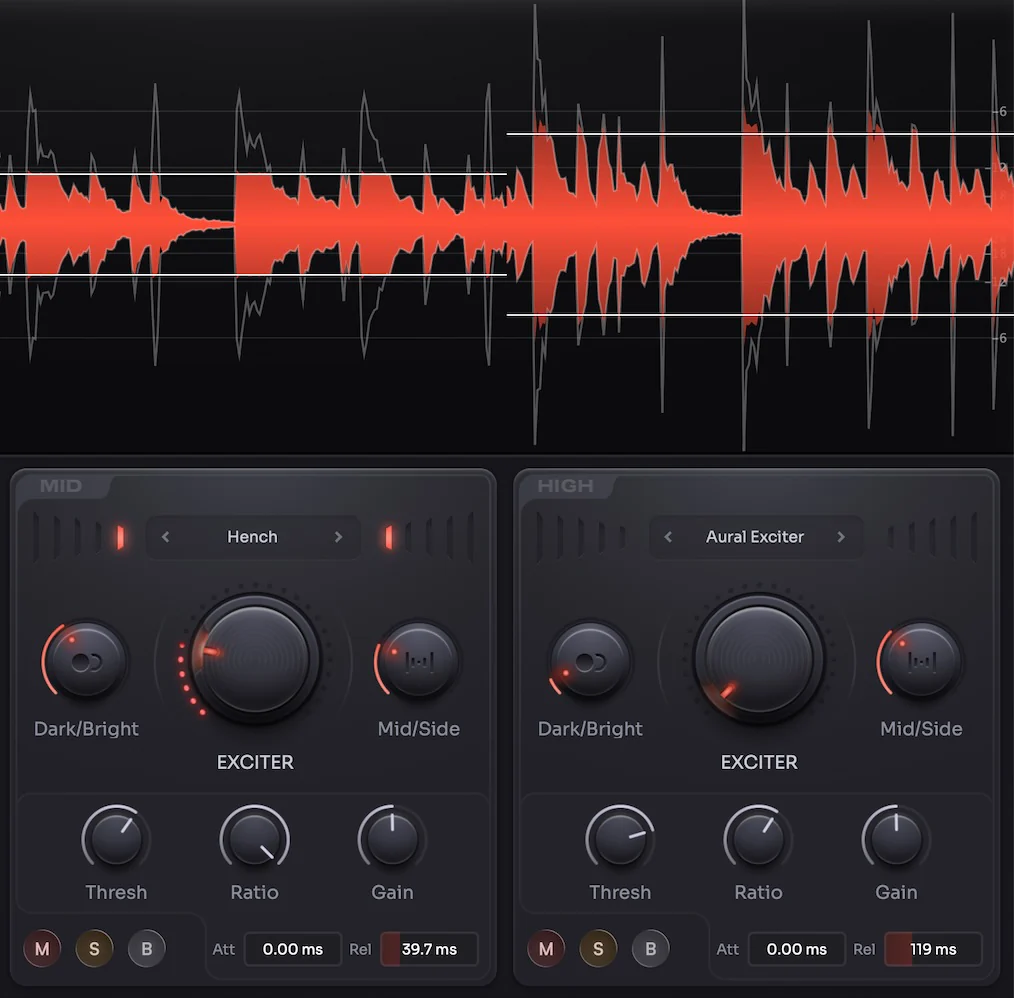Click the red drive LED beside the Hench preset
The height and width of the screenshot is (998, 1014).
[x=120, y=538]
